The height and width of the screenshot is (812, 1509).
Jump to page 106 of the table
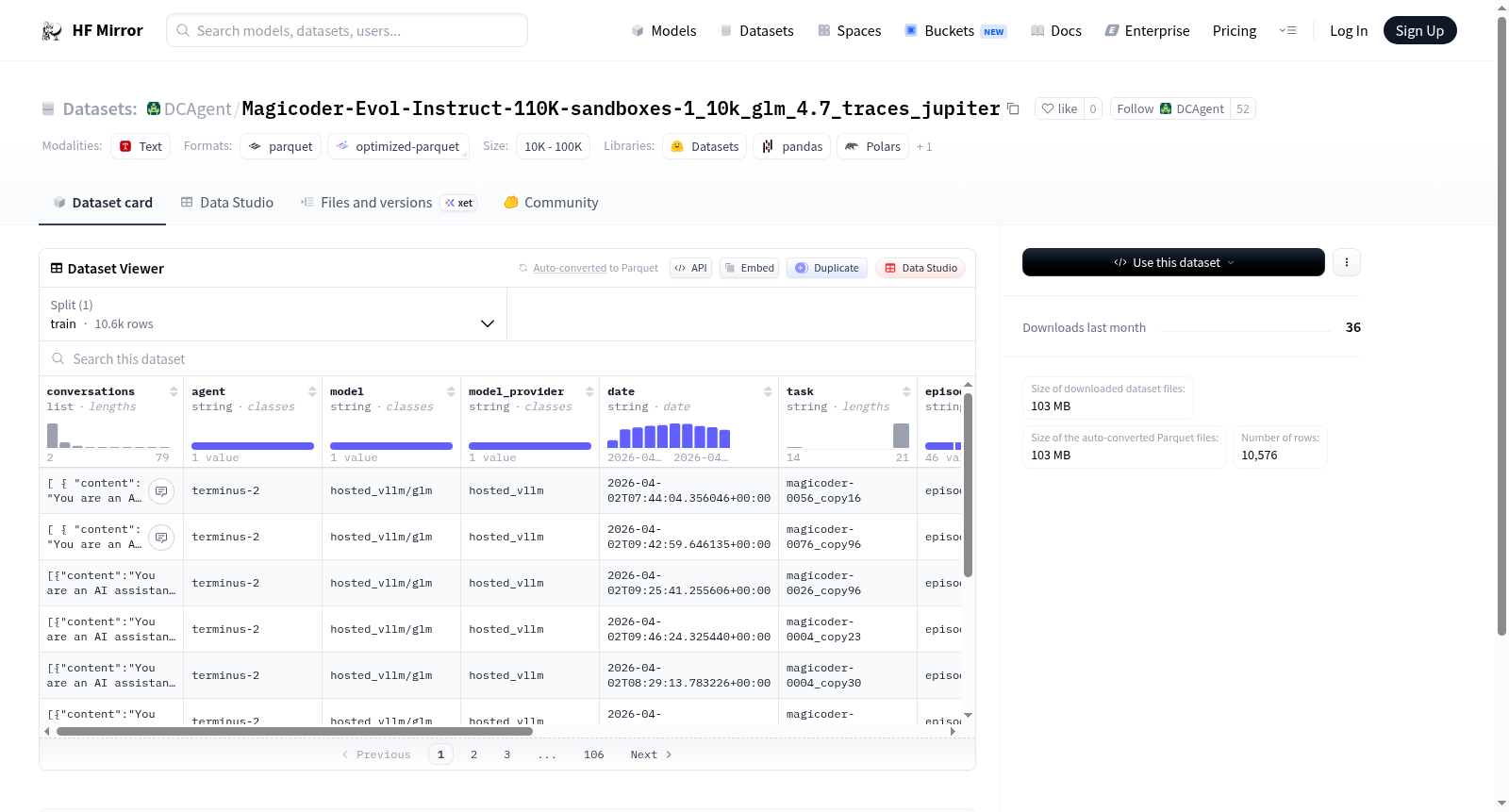tap(593, 754)
